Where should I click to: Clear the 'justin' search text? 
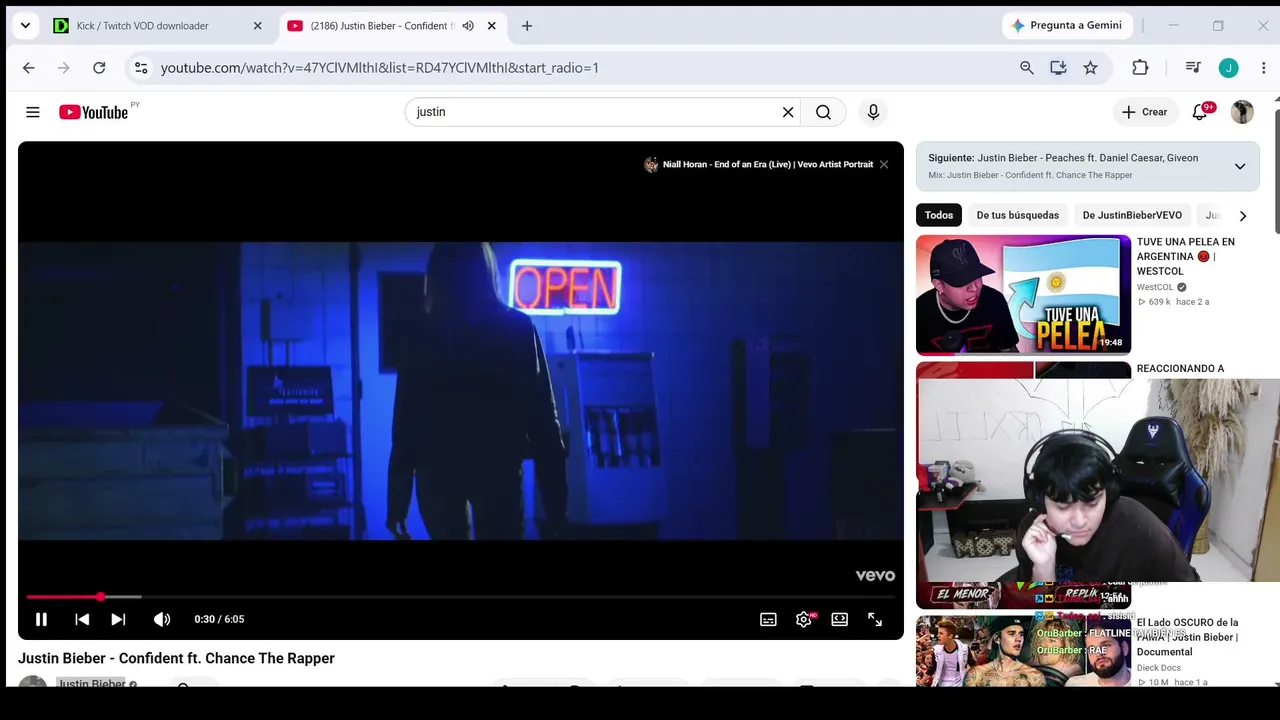pyautogui.click(x=788, y=112)
